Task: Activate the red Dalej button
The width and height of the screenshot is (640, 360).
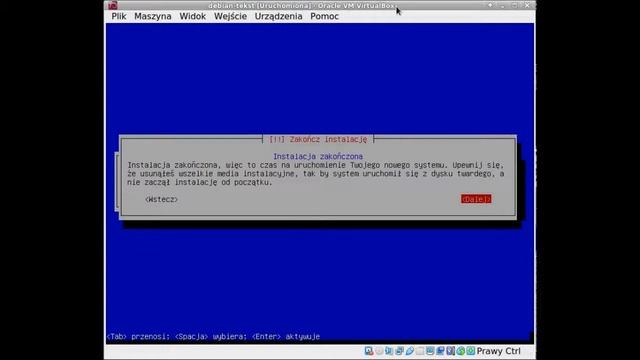Action: 476,199
